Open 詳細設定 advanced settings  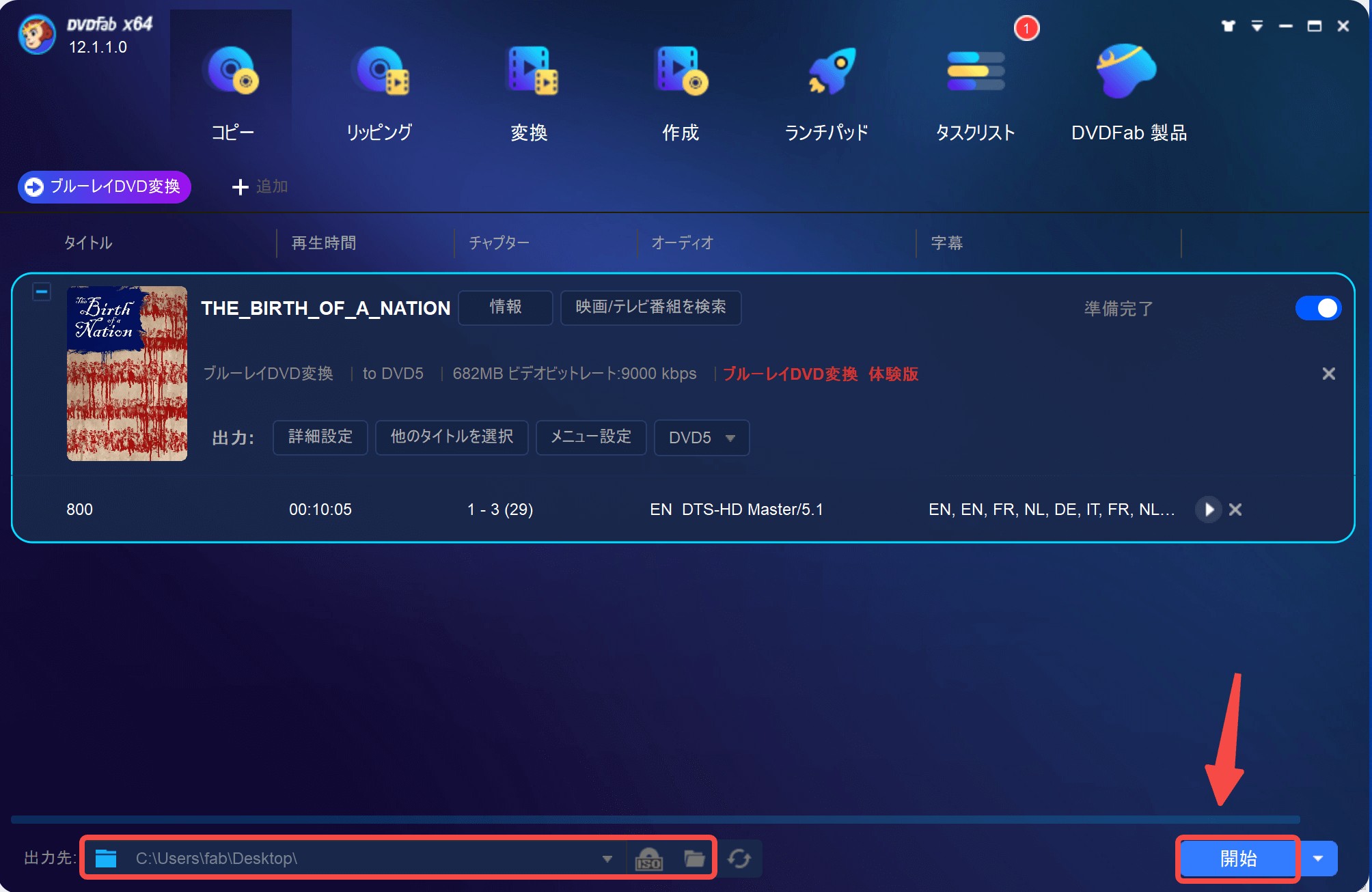click(320, 437)
